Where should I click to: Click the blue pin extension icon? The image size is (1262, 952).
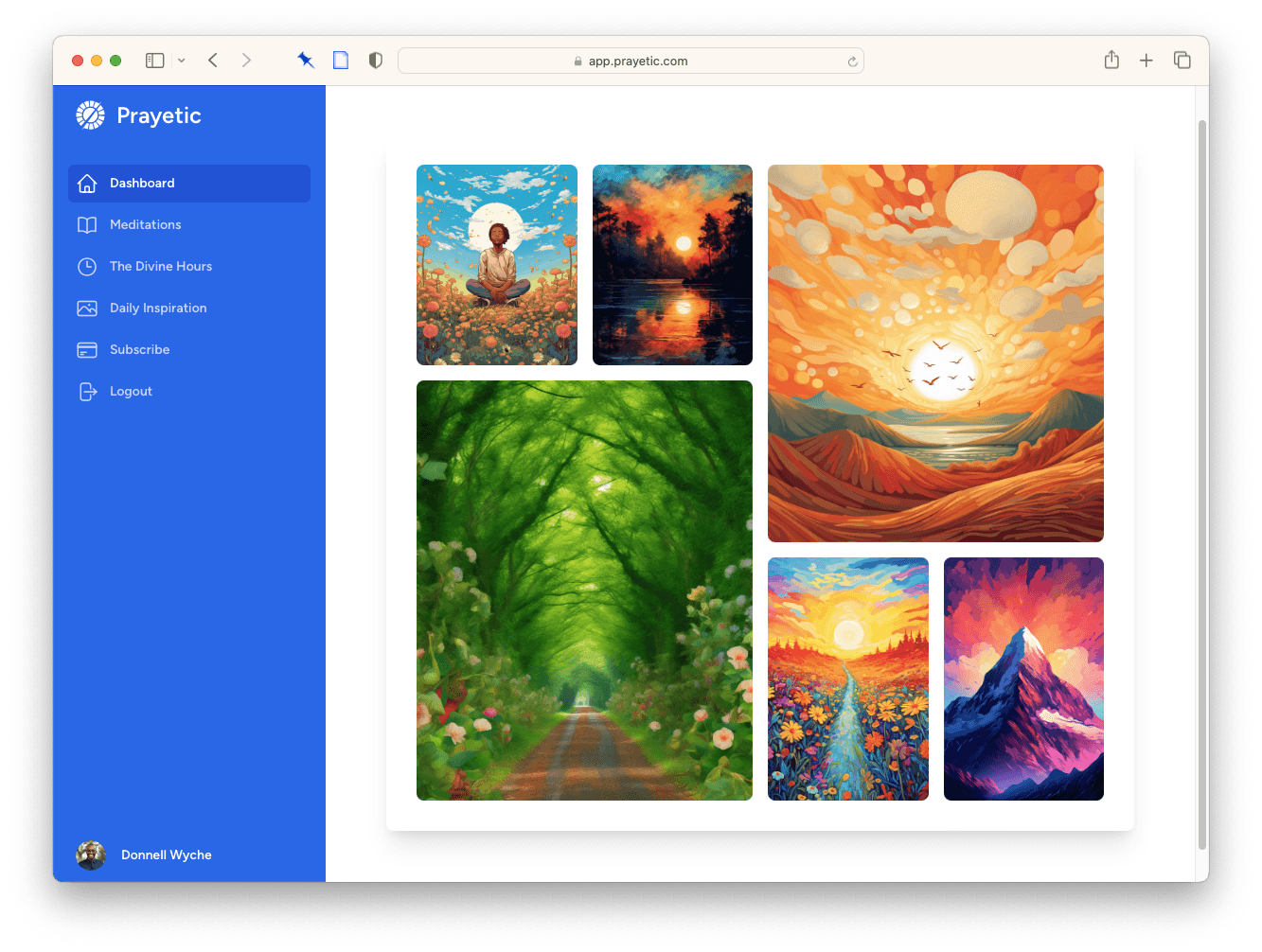(306, 61)
